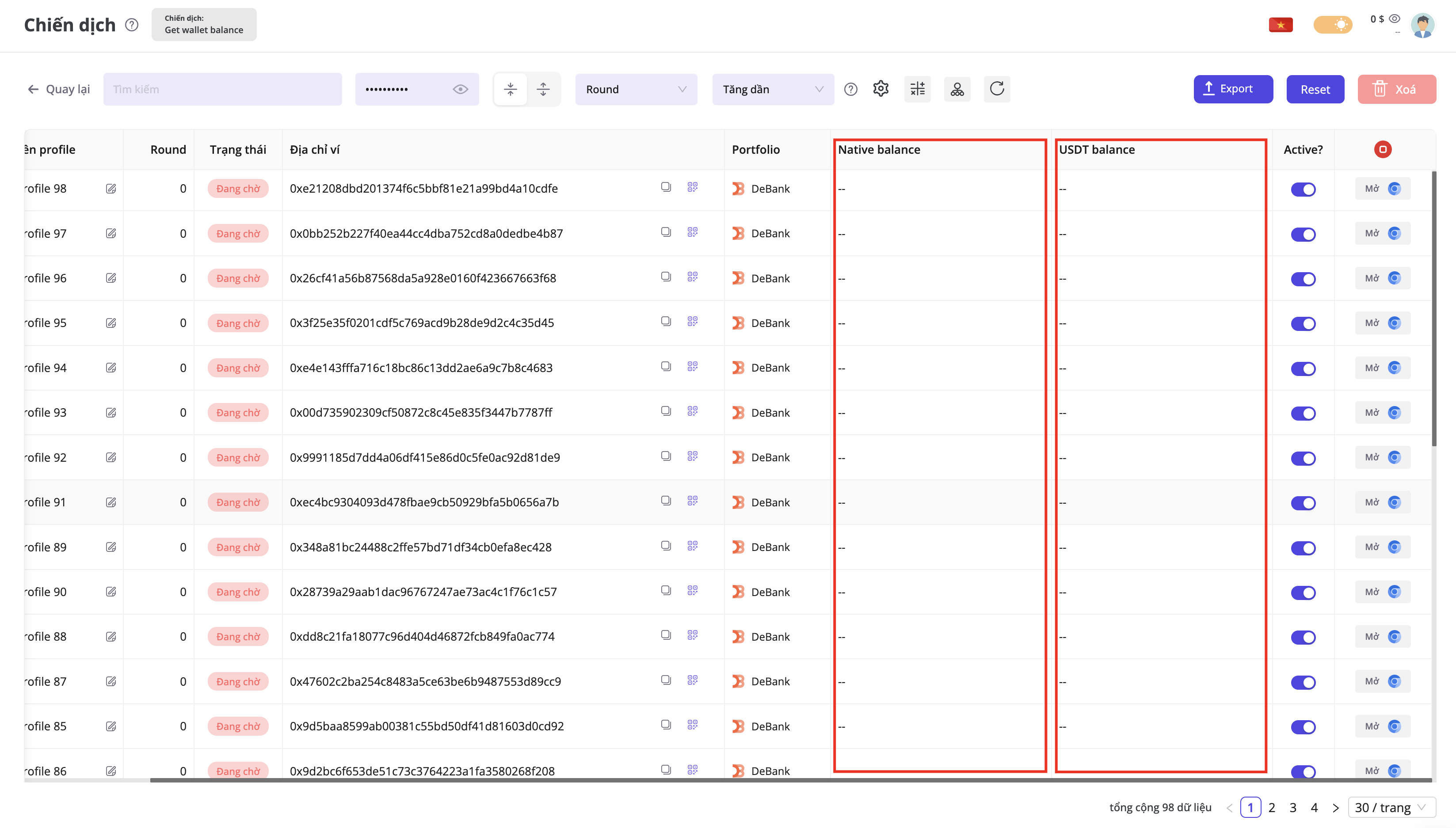Open the 30 / trang page-size dropdown
Image resolution: width=1456 pixels, height=828 pixels.
1391,807
